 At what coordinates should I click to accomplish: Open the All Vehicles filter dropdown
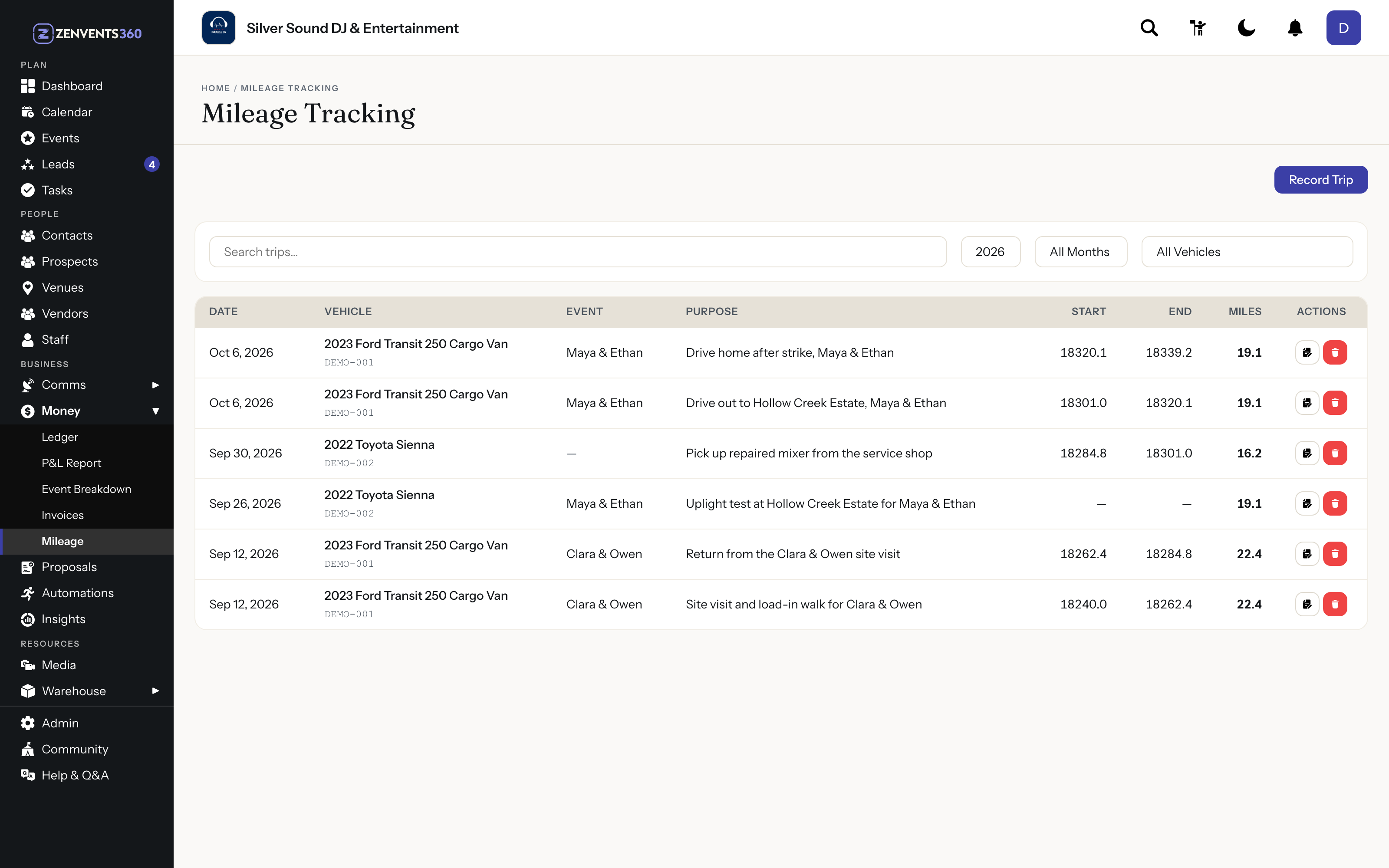[1247, 251]
